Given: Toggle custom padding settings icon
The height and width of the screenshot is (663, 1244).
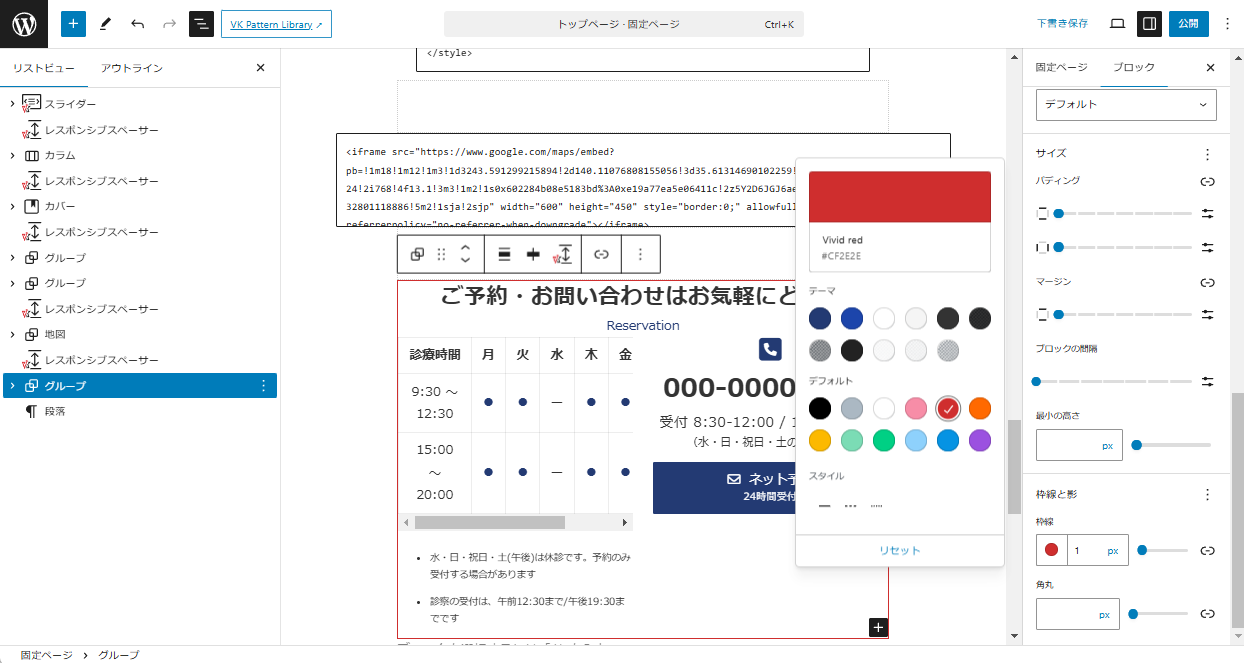Looking at the screenshot, I should (1207, 214).
